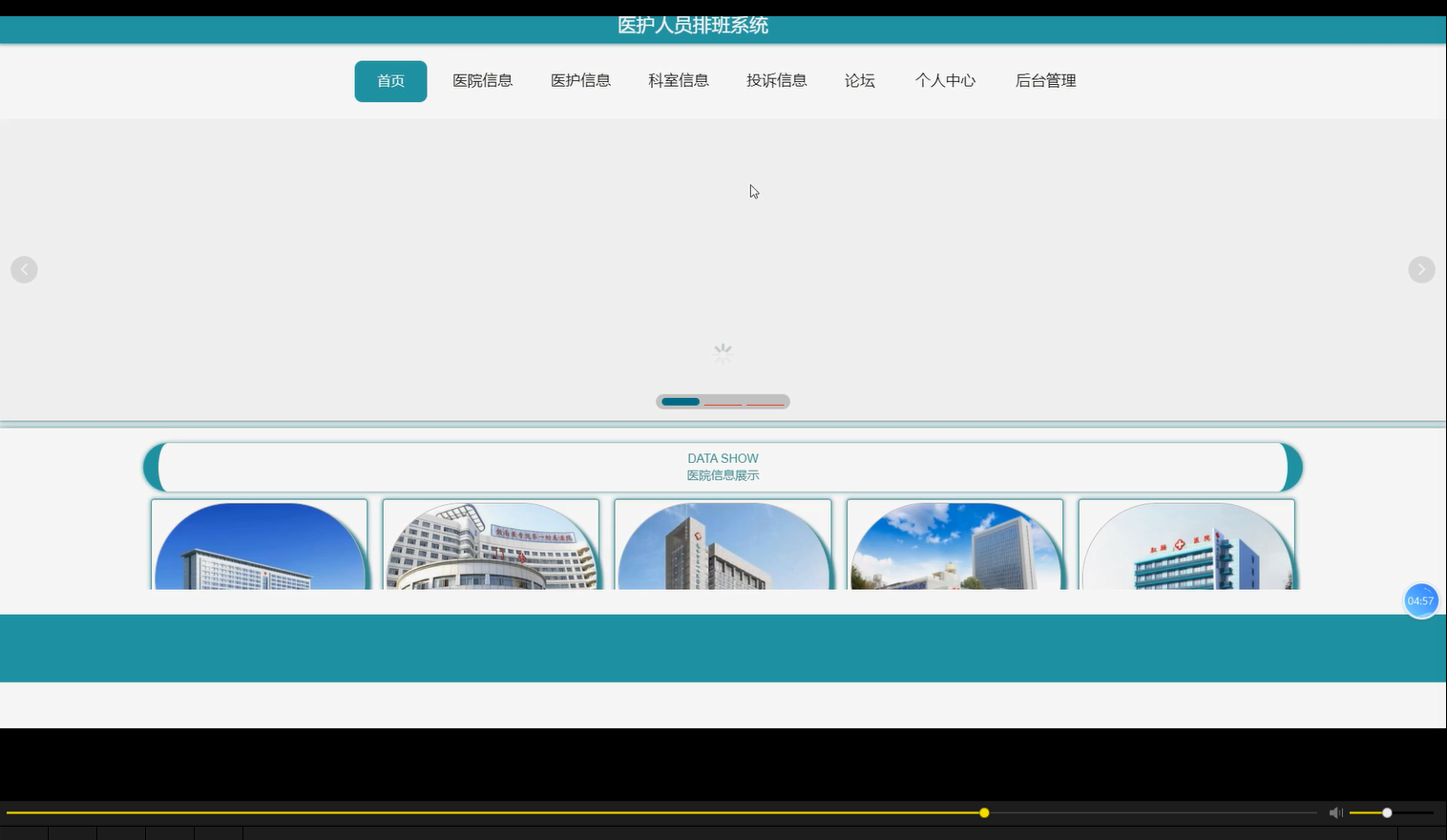This screenshot has width=1447, height=840.
Task: Navigate to 个人中心
Action: point(945,81)
